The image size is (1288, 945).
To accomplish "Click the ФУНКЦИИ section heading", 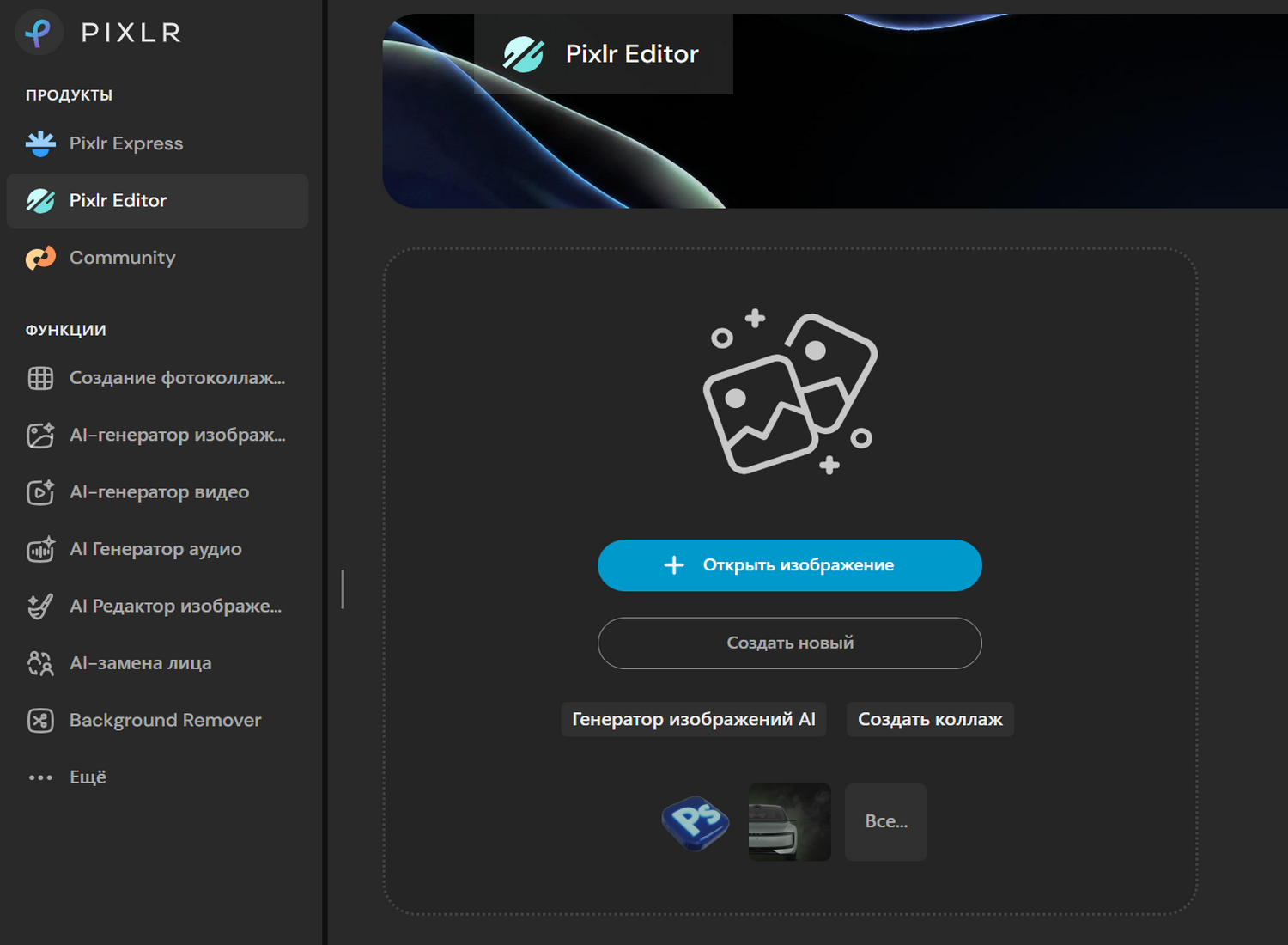I will [x=66, y=331].
